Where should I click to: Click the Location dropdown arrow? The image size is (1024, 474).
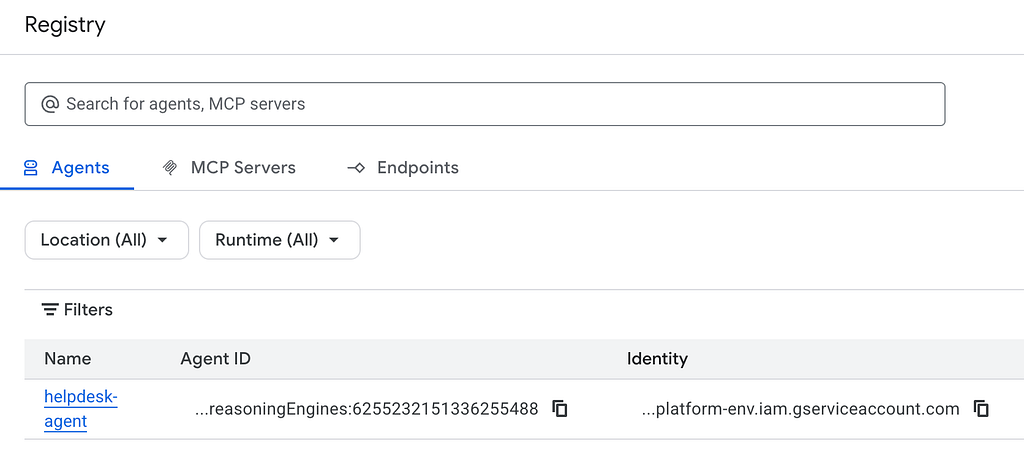(163, 240)
